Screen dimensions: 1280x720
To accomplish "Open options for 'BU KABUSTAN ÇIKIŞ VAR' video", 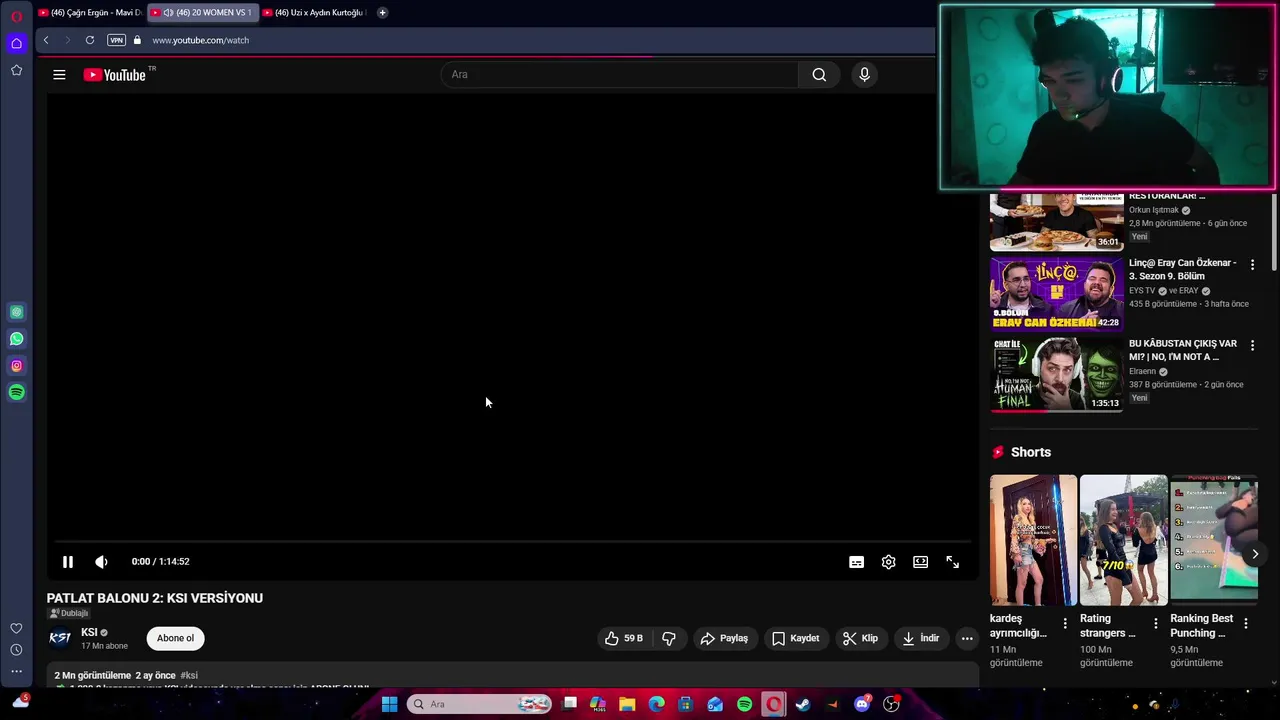I will tap(1252, 346).
